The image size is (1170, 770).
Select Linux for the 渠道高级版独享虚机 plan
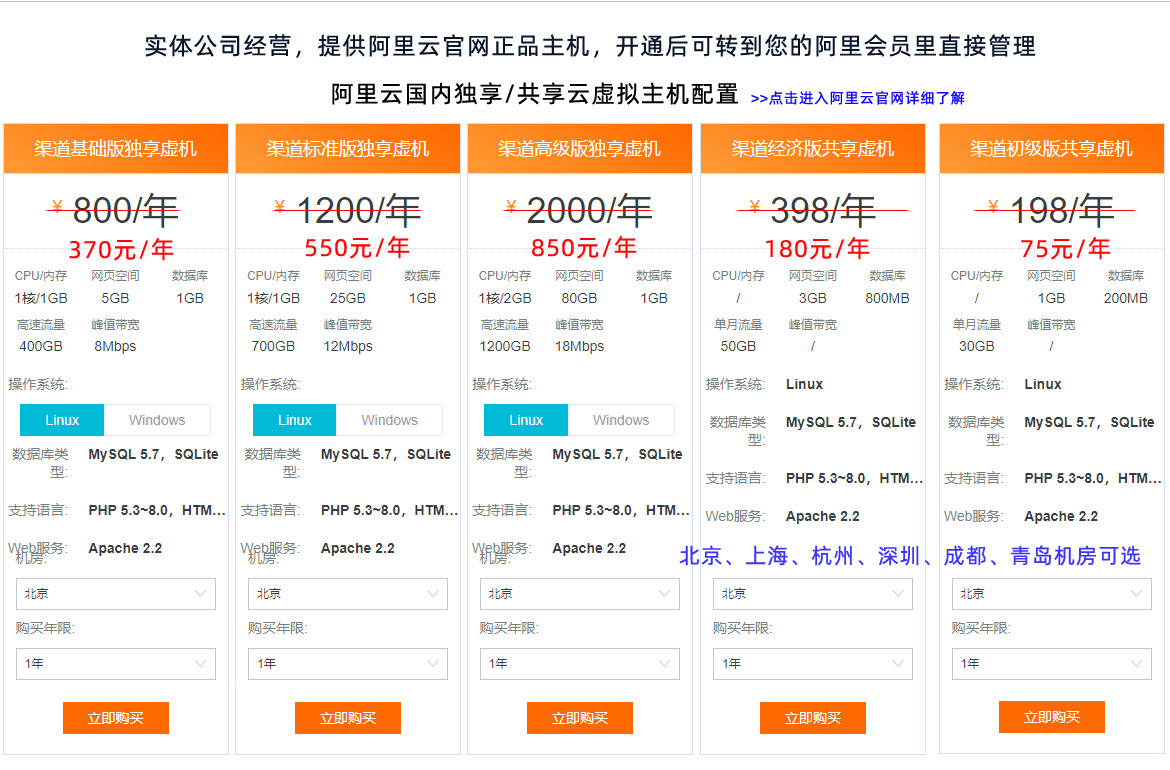coord(526,420)
